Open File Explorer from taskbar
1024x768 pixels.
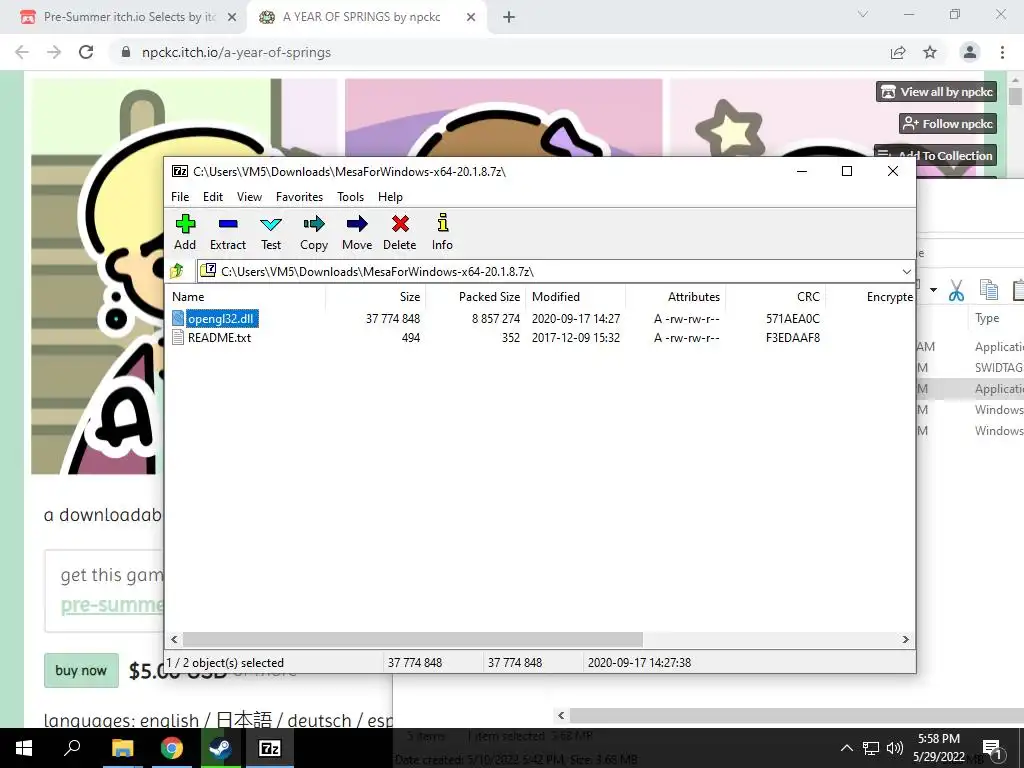122,748
